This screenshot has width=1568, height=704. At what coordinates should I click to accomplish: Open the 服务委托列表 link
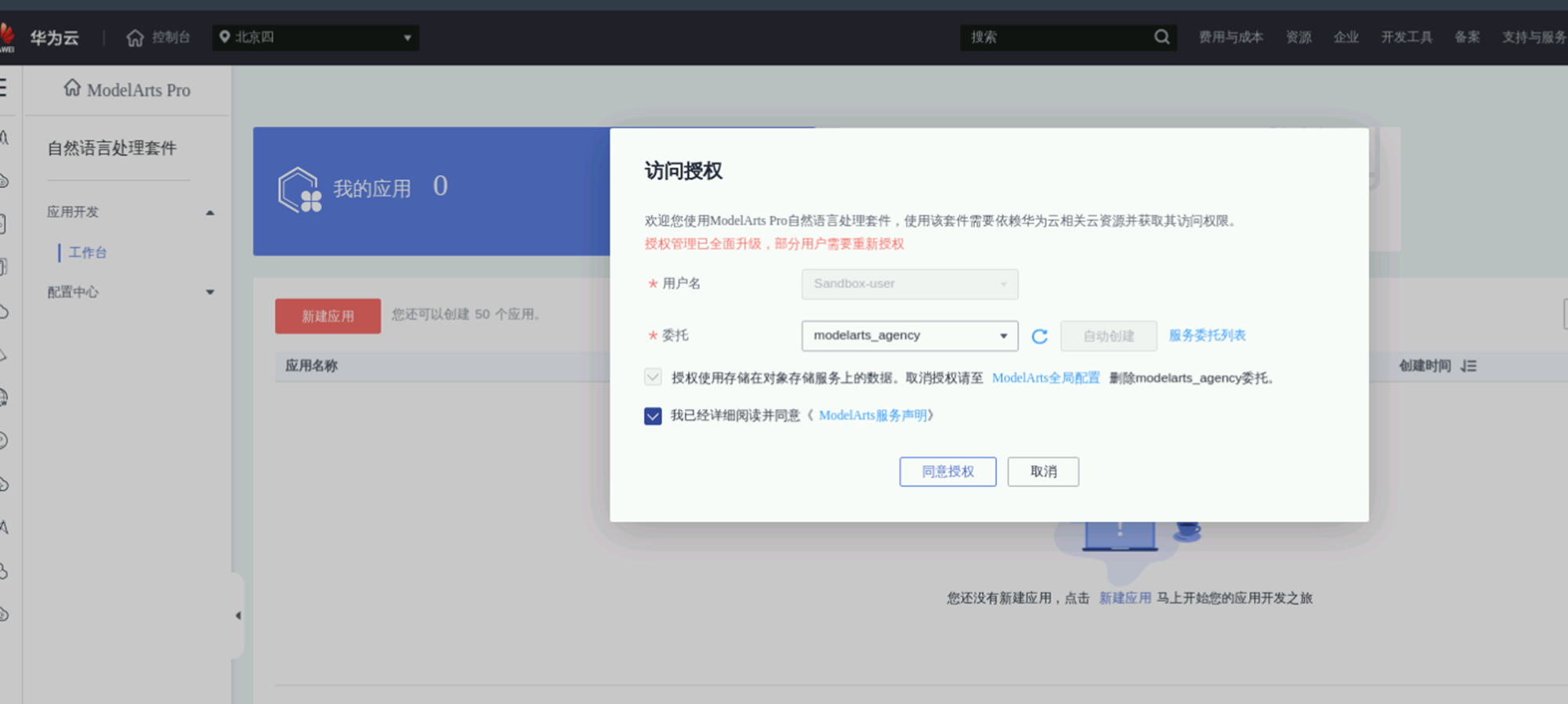point(1207,335)
